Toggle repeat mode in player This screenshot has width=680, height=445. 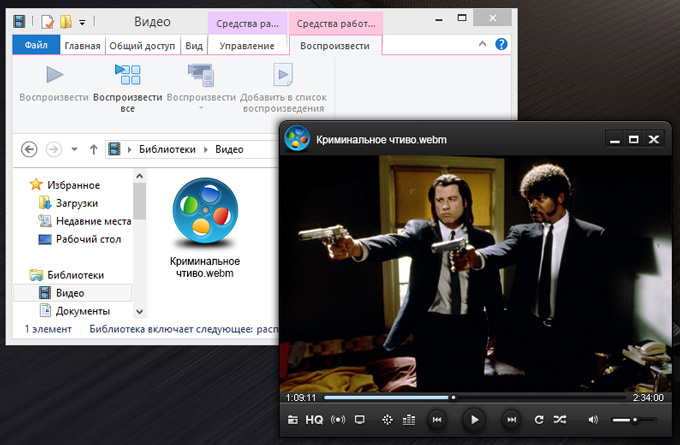tap(539, 419)
